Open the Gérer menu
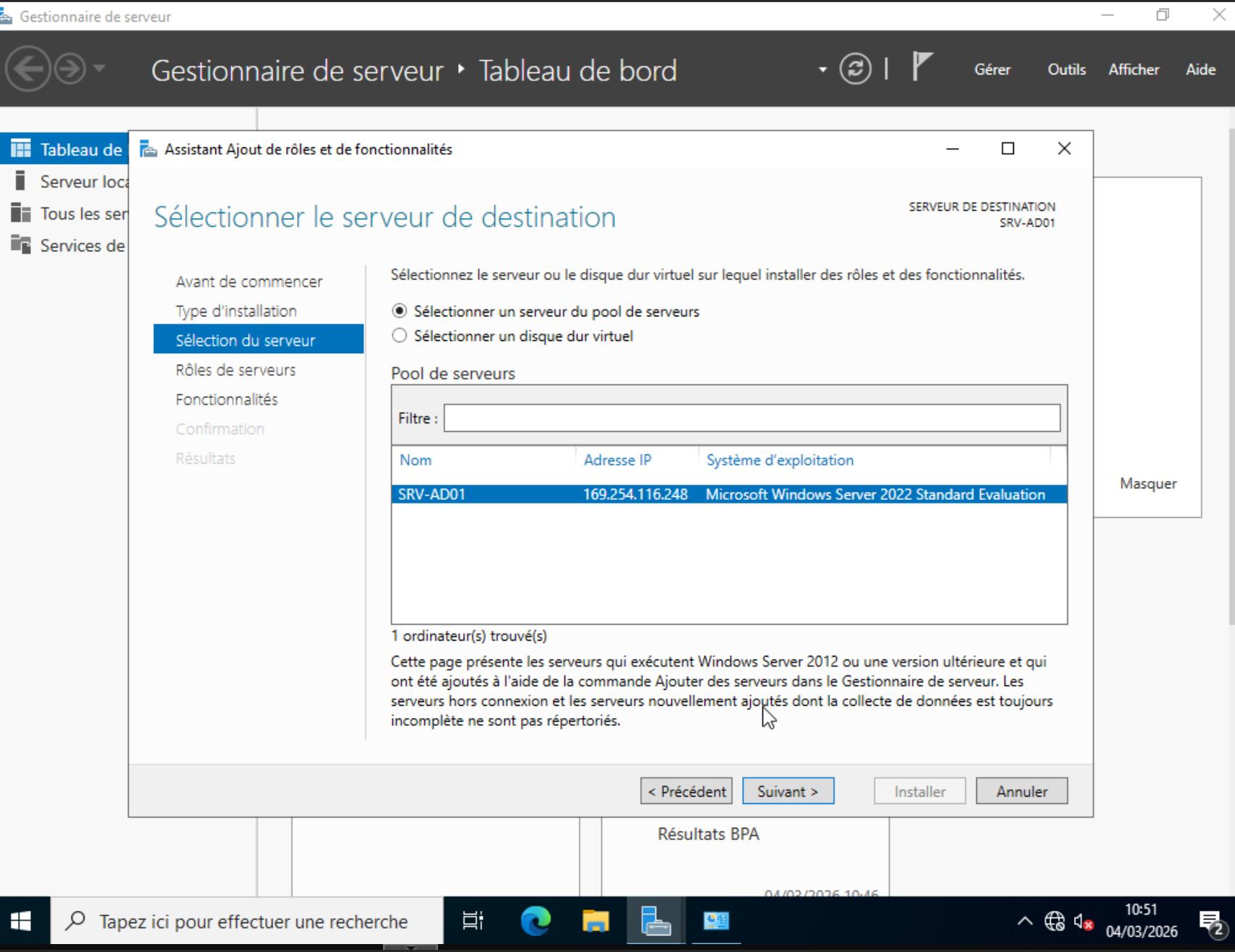The image size is (1235, 952). pos(991,69)
